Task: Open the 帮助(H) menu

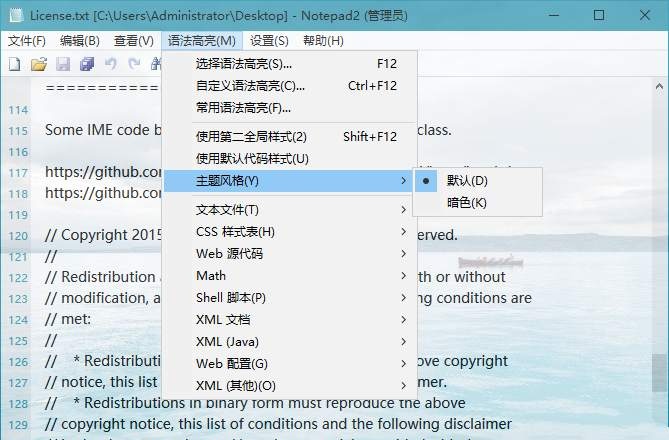Action: (x=323, y=41)
